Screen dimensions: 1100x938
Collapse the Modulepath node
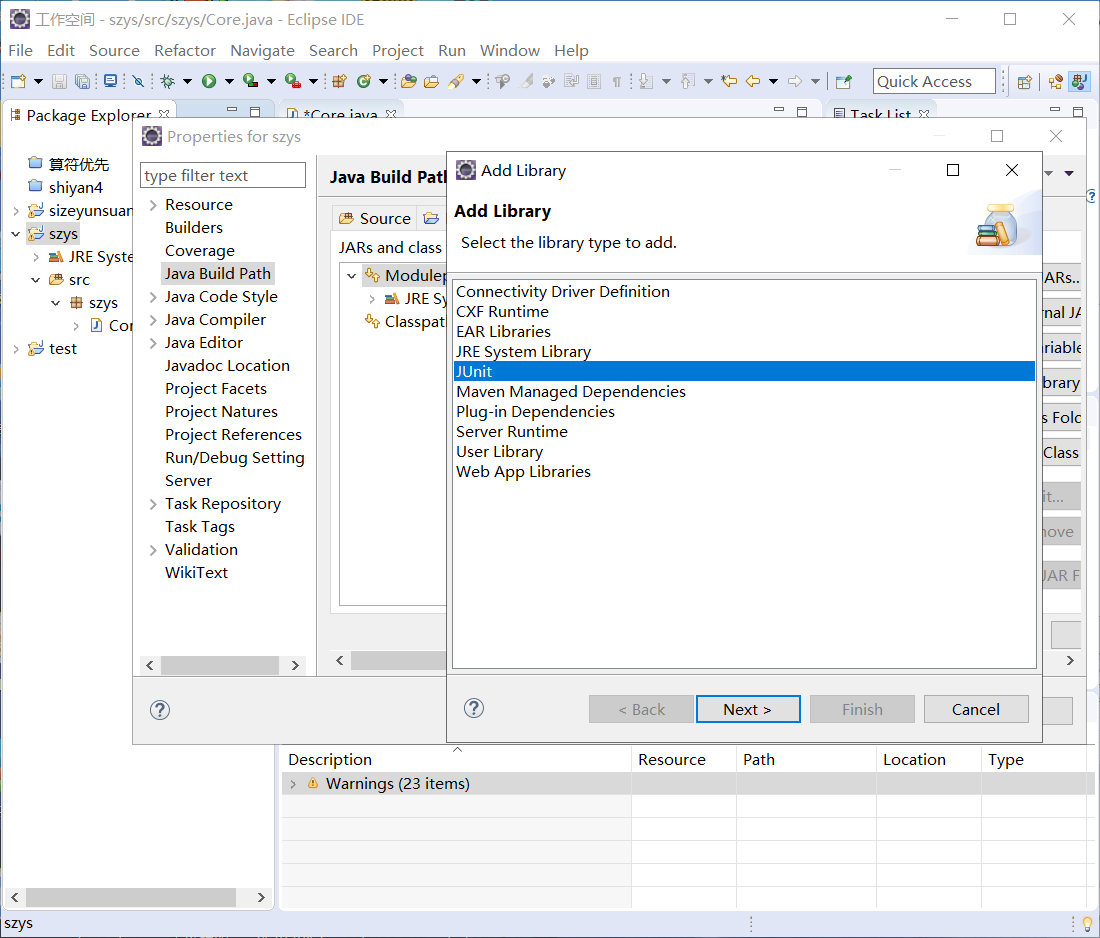[351, 276]
